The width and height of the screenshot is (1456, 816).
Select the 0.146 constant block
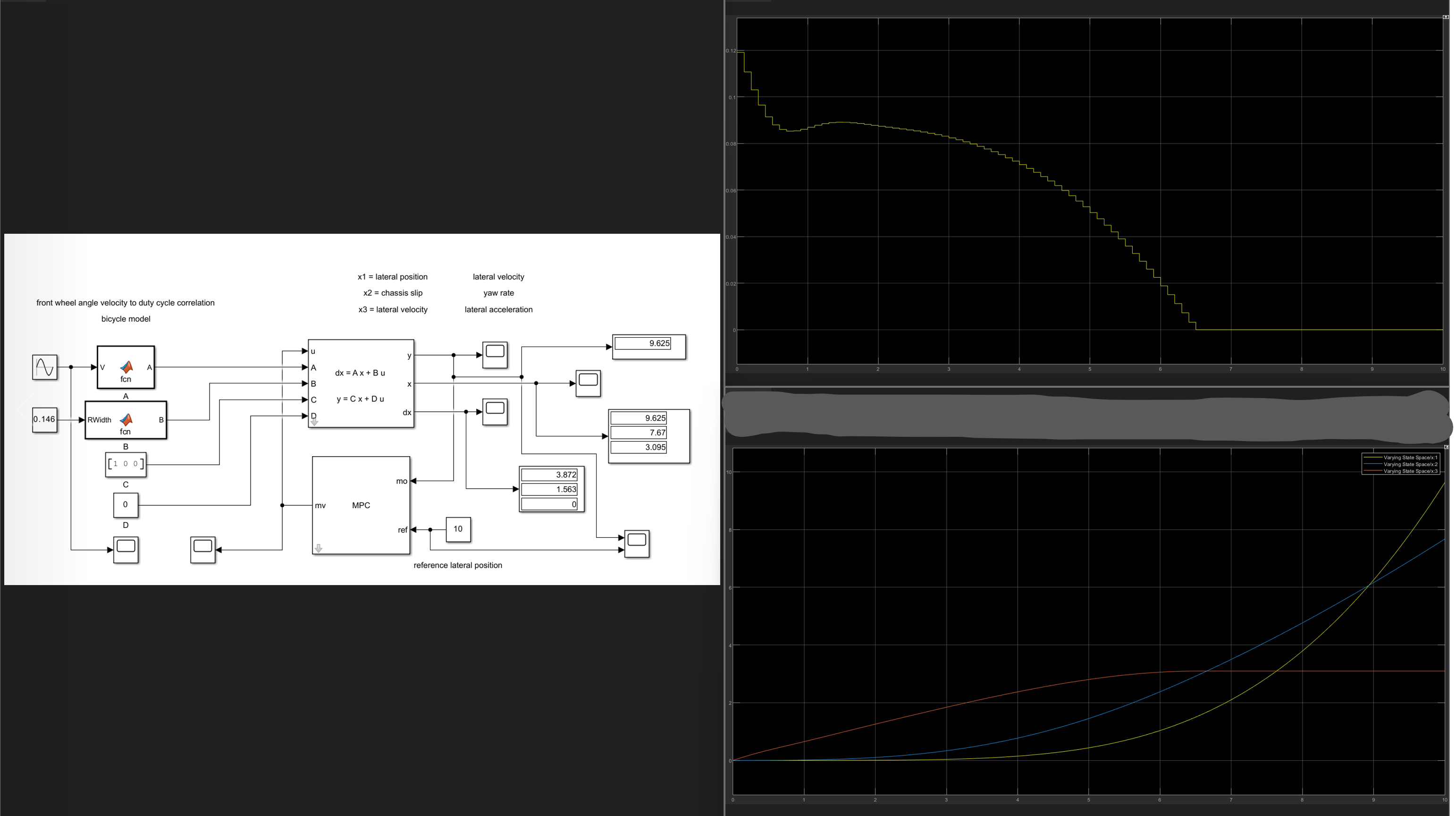tap(45, 420)
